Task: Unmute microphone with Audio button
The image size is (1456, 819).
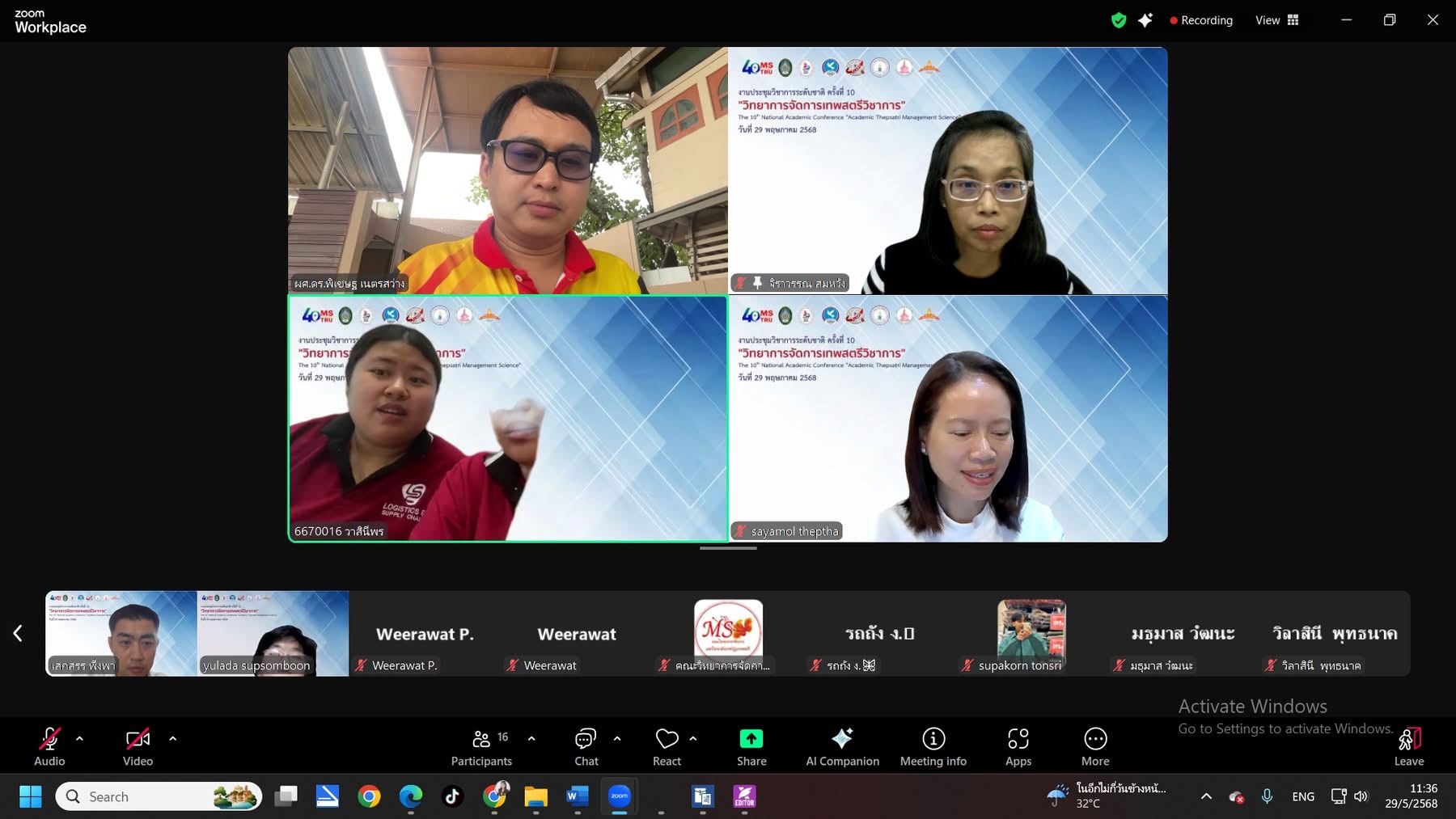Action: [49, 747]
